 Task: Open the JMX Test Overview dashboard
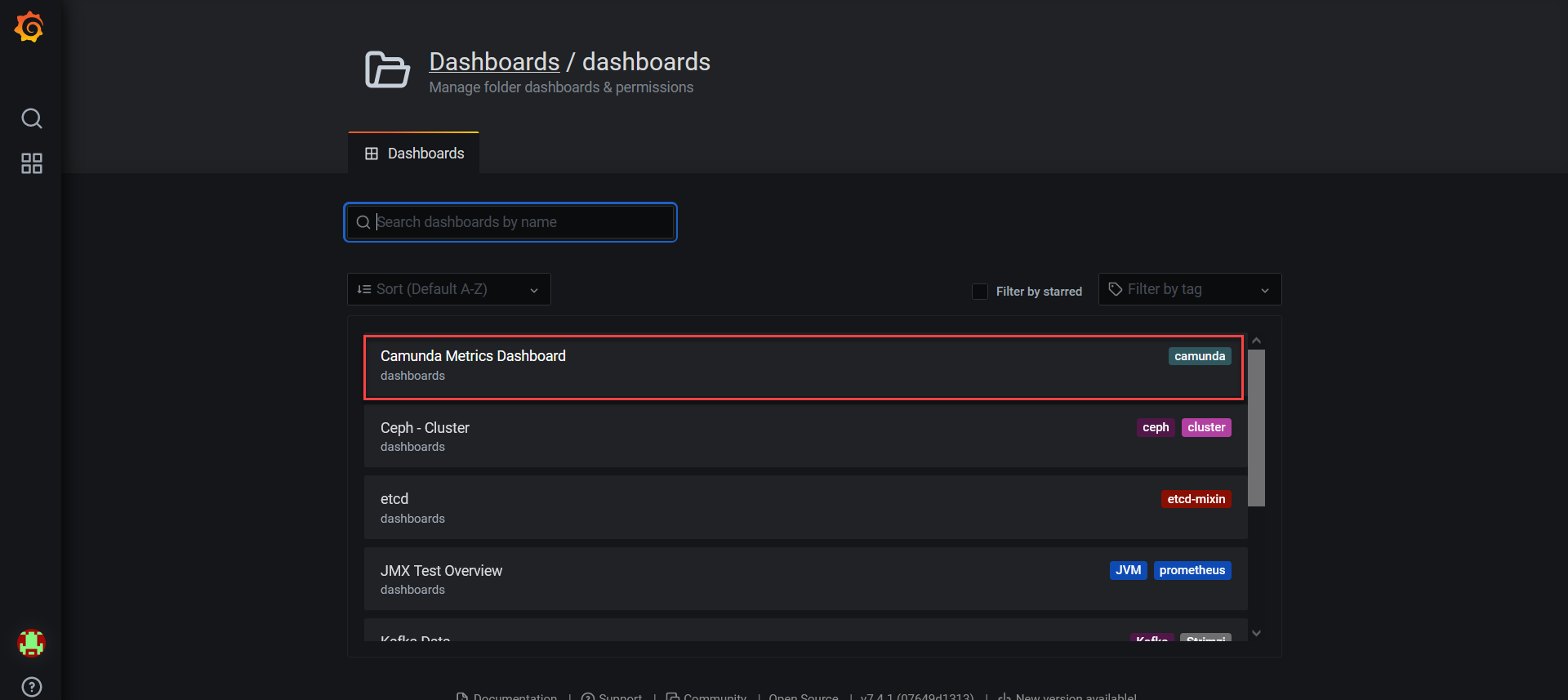pos(805,579)
